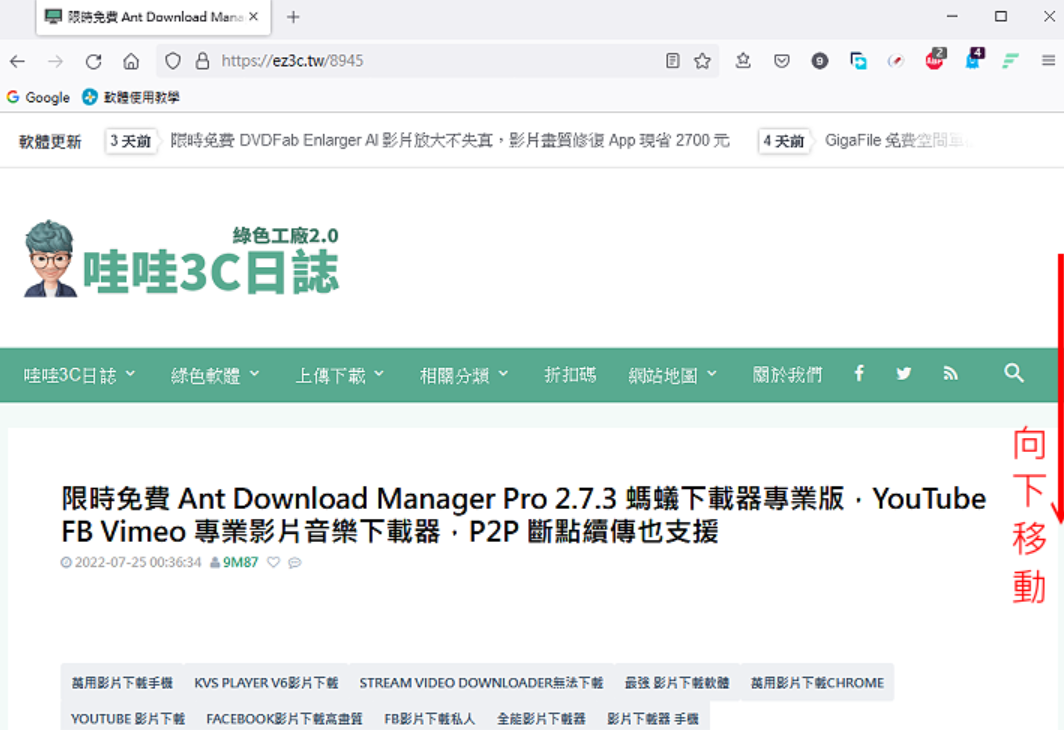1064x730 pixels.
Task: Open the green striped extension icon
Action: pyautogui.click(x=1010, y=61)
